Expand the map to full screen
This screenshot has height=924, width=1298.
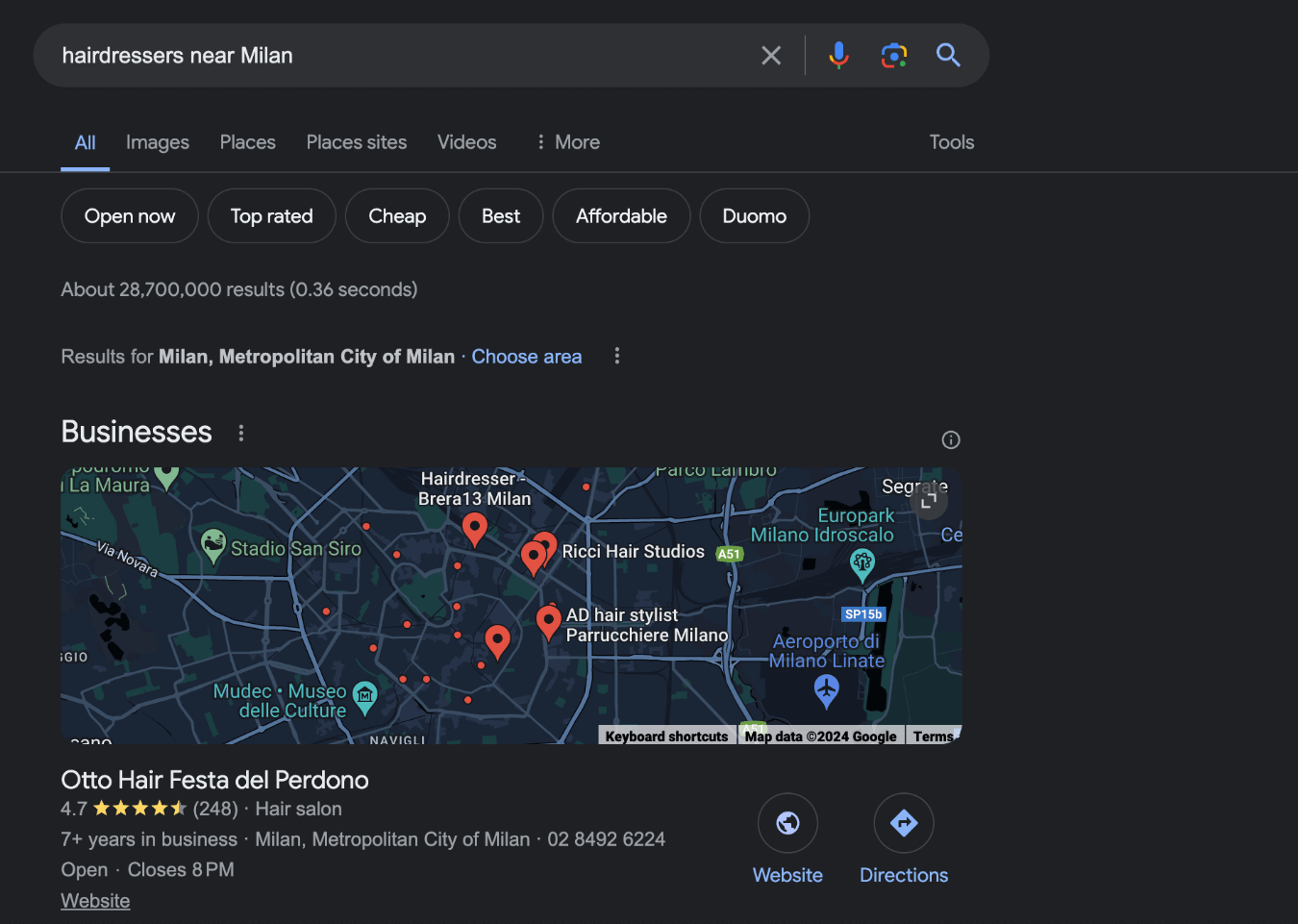(927, 499)
